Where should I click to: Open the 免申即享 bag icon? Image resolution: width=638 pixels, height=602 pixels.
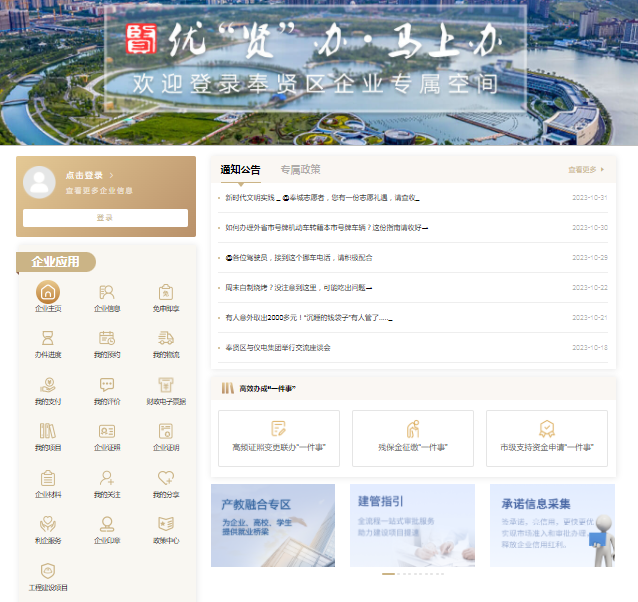tap(166, 292)
